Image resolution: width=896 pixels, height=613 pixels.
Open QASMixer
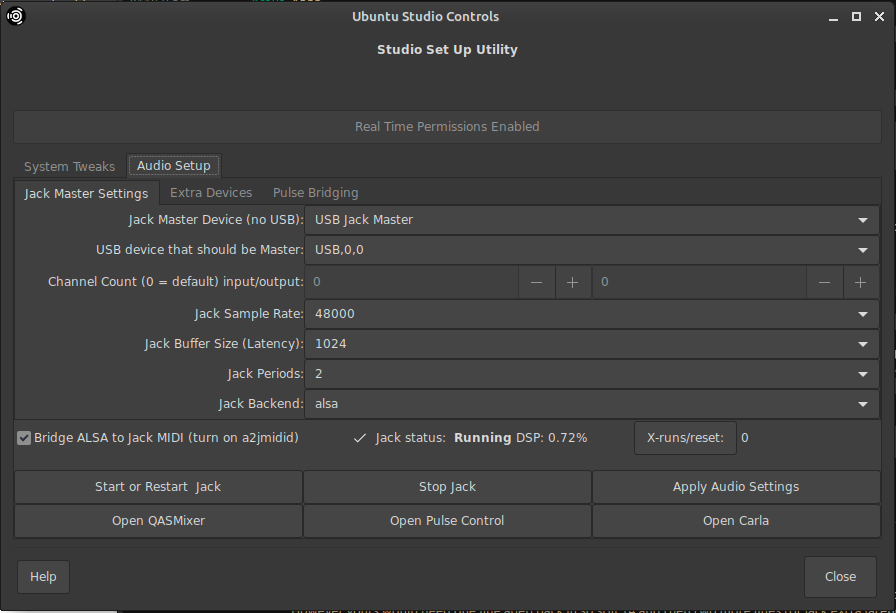tap(158, 521)
